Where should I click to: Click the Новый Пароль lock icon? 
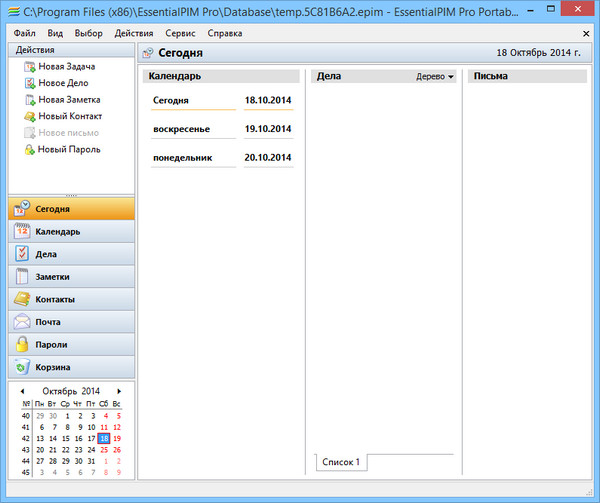29,150
